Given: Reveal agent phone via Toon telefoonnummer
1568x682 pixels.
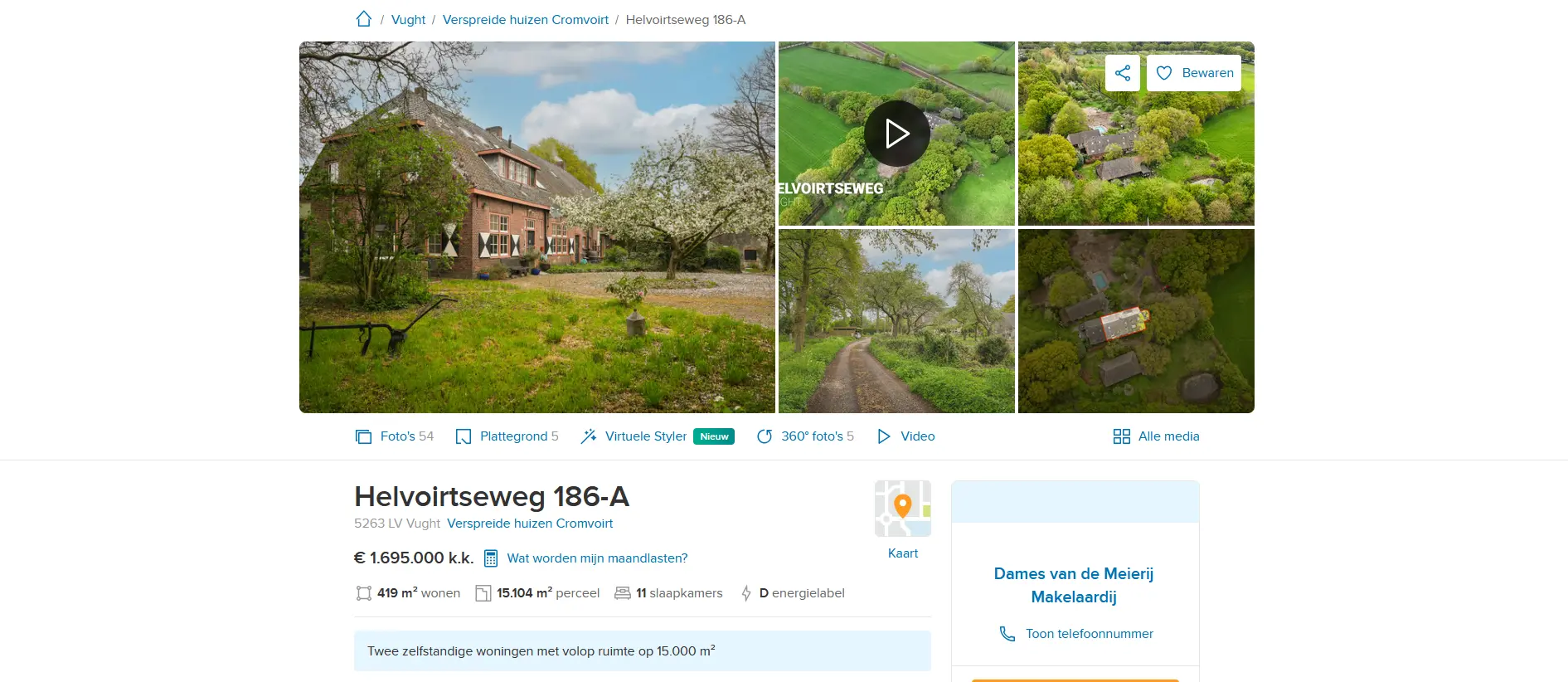Looking at the screenshot, I should [x=1090, y=634].
